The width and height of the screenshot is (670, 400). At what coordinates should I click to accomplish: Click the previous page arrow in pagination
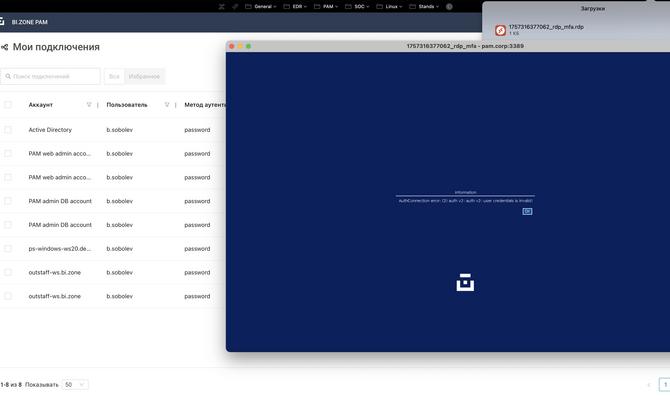(649, 385)
